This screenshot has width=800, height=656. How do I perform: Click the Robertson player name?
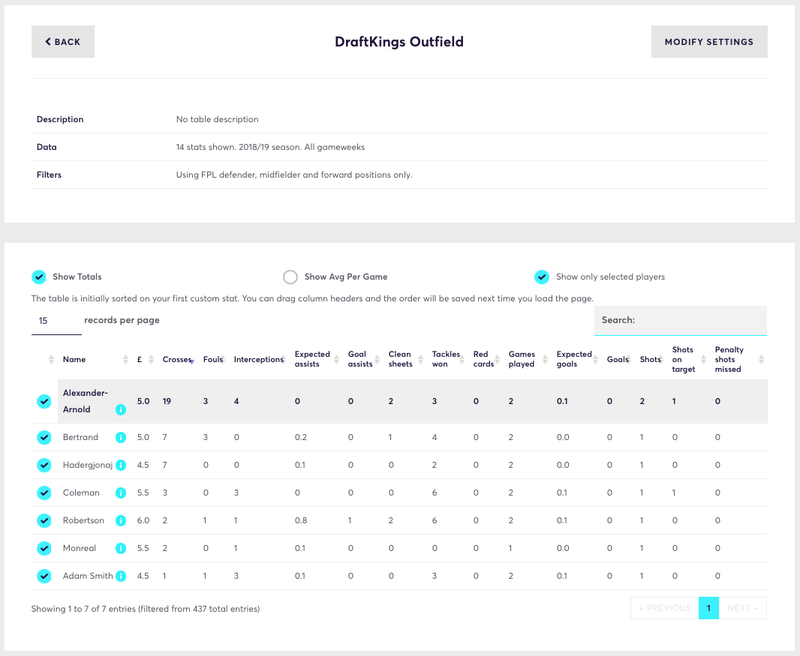(x=83, y=520)
